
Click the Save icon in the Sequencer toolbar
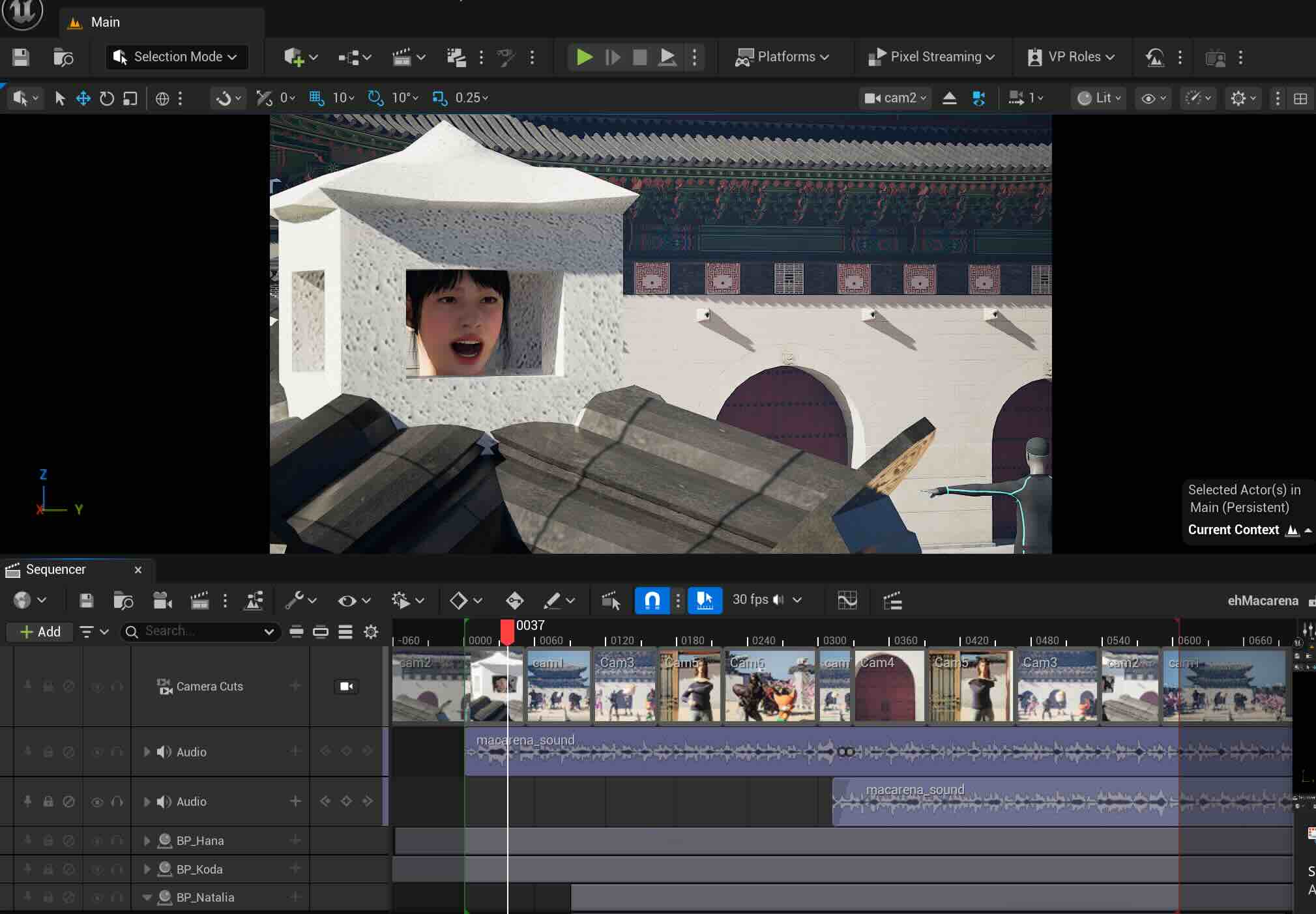(x=86, y=601)
